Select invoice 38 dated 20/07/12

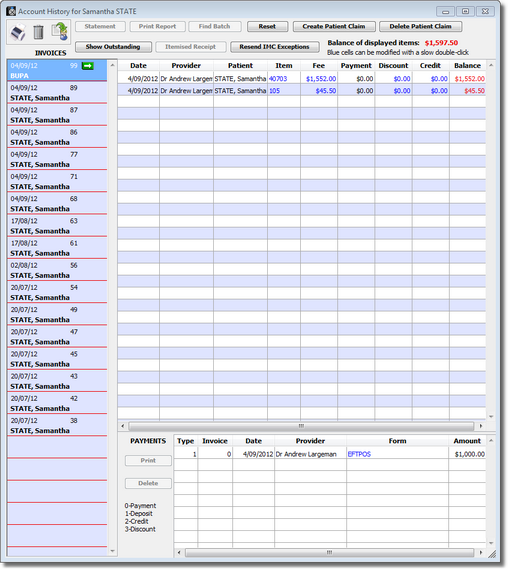pyautogui.click(x=57, y=425)
